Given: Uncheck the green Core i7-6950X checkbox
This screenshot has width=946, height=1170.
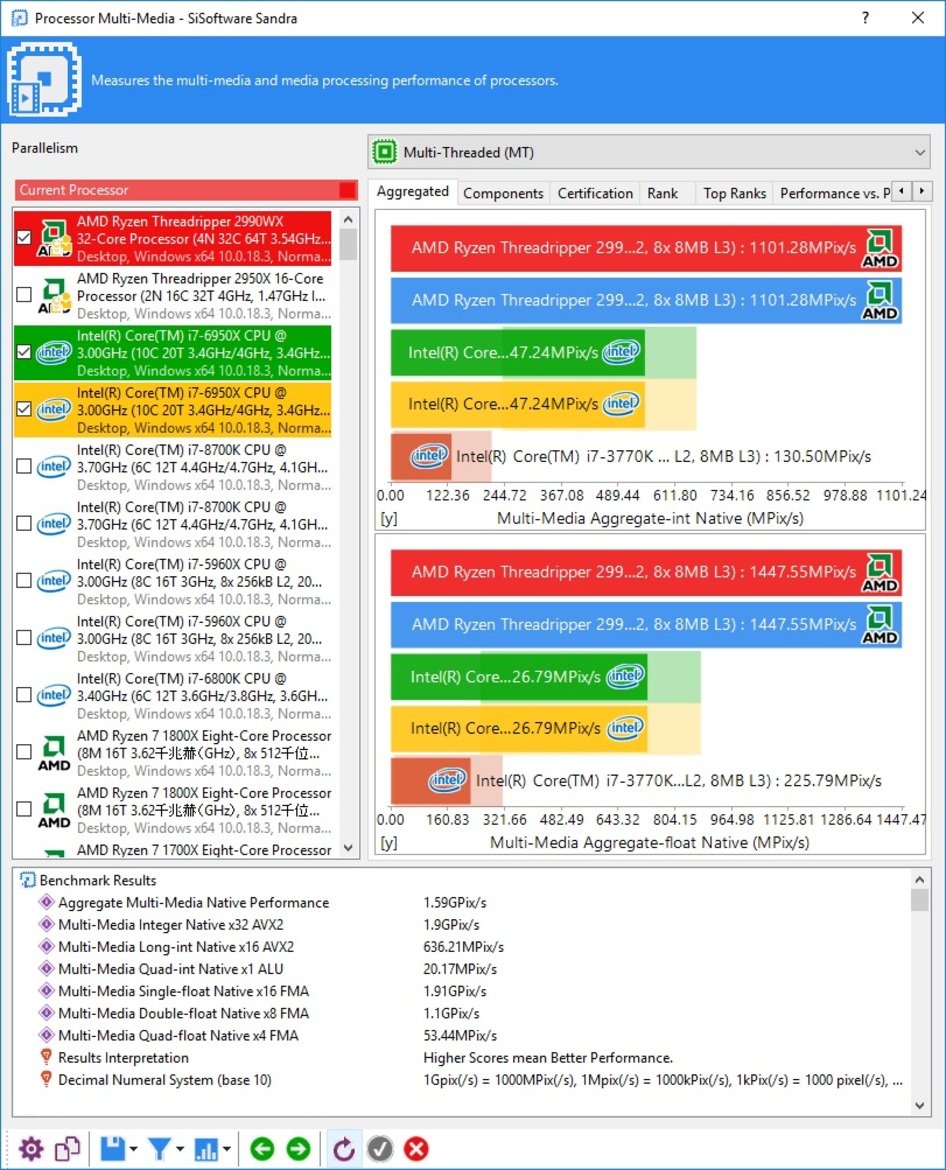Looking at the screenshot, I should point(24,351).
